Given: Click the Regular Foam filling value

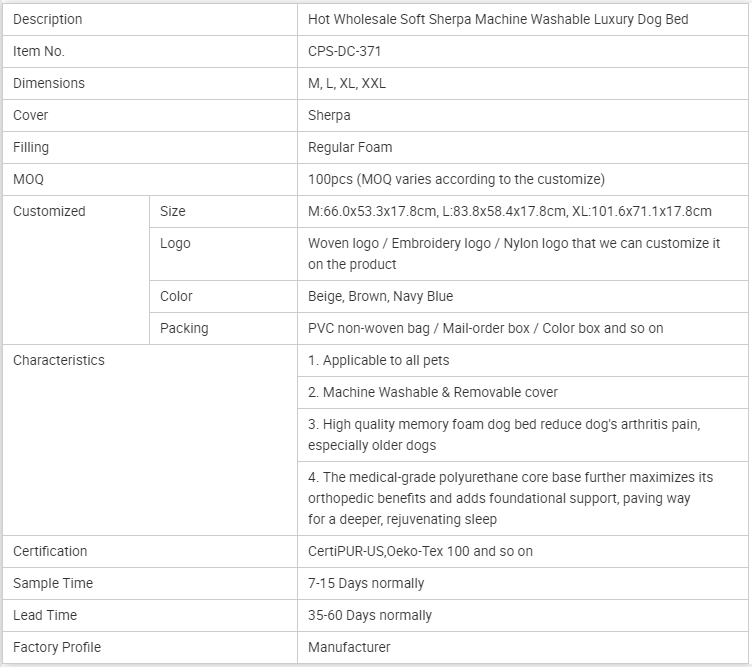Looking at the screenshot, I should coord(350,148).
